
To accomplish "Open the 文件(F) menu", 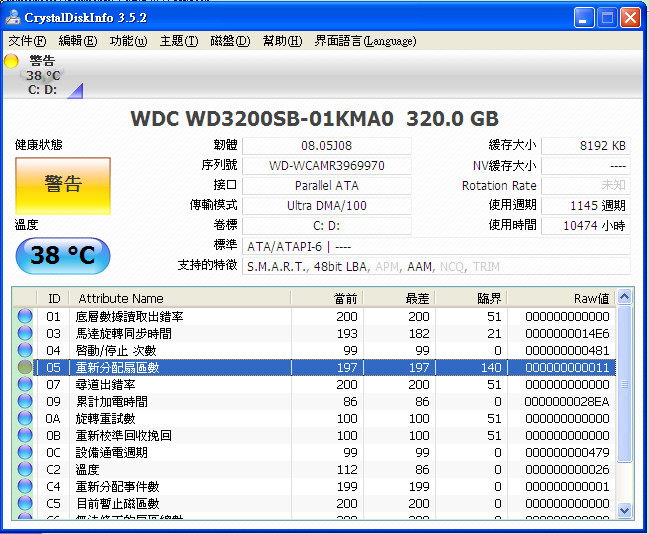I will 27,41.
